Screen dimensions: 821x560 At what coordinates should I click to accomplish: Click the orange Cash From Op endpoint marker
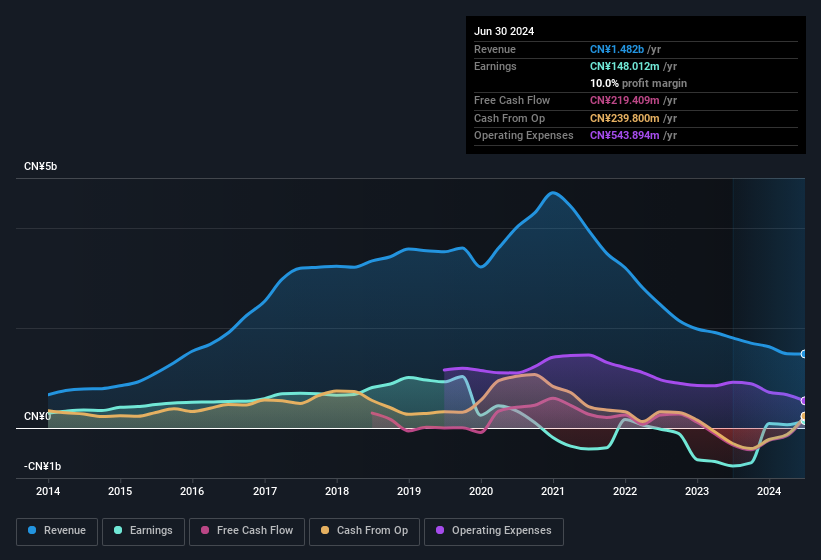(804, 417)
